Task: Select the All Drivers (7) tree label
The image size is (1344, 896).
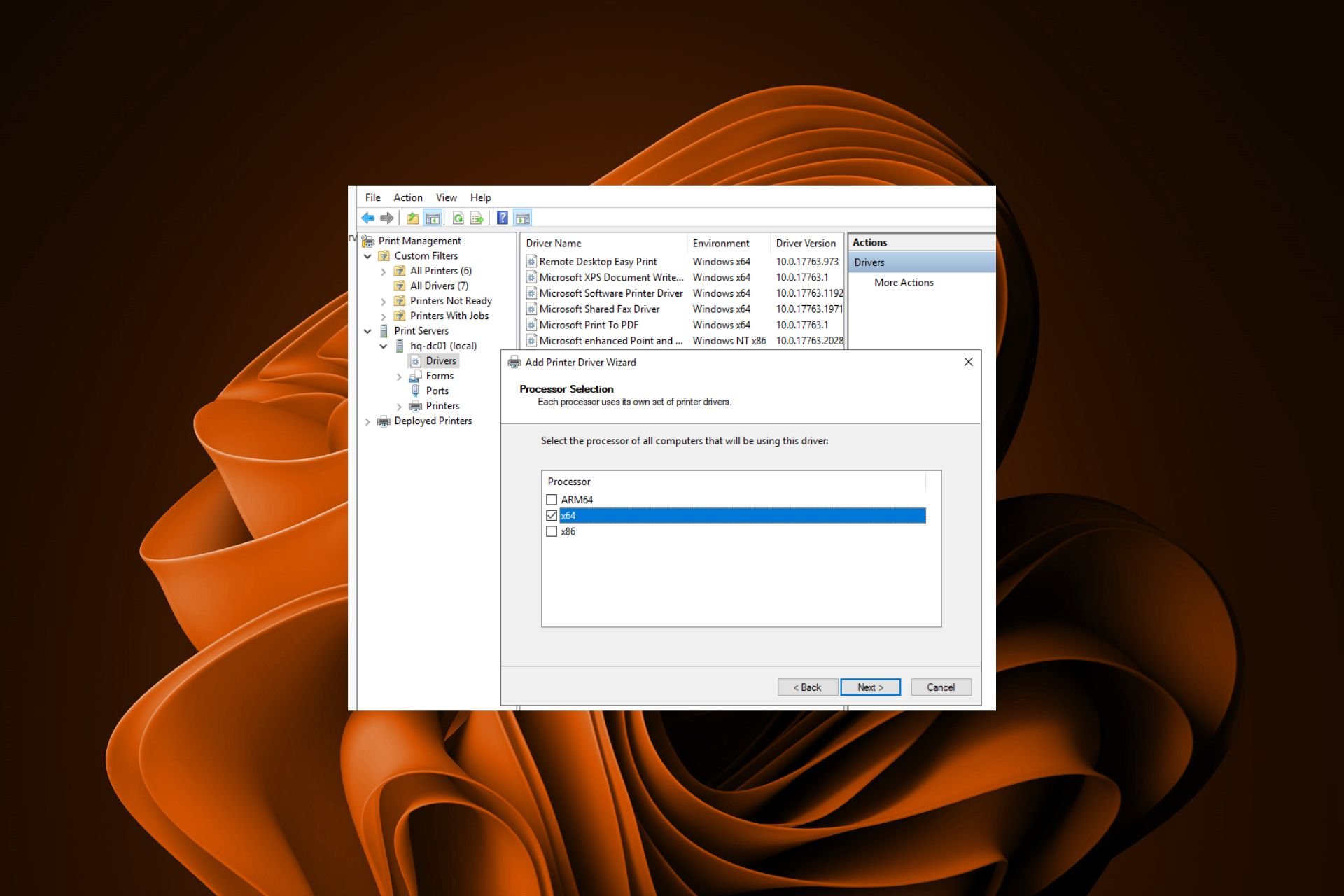Action: click(440, 286)
